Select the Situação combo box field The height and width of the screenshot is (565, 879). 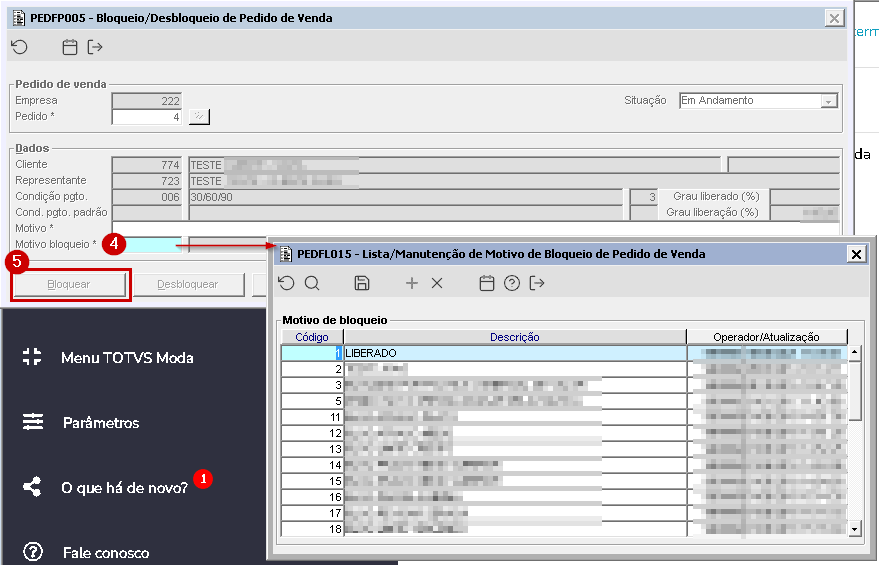pyautogui.click(x=758, y=100)
